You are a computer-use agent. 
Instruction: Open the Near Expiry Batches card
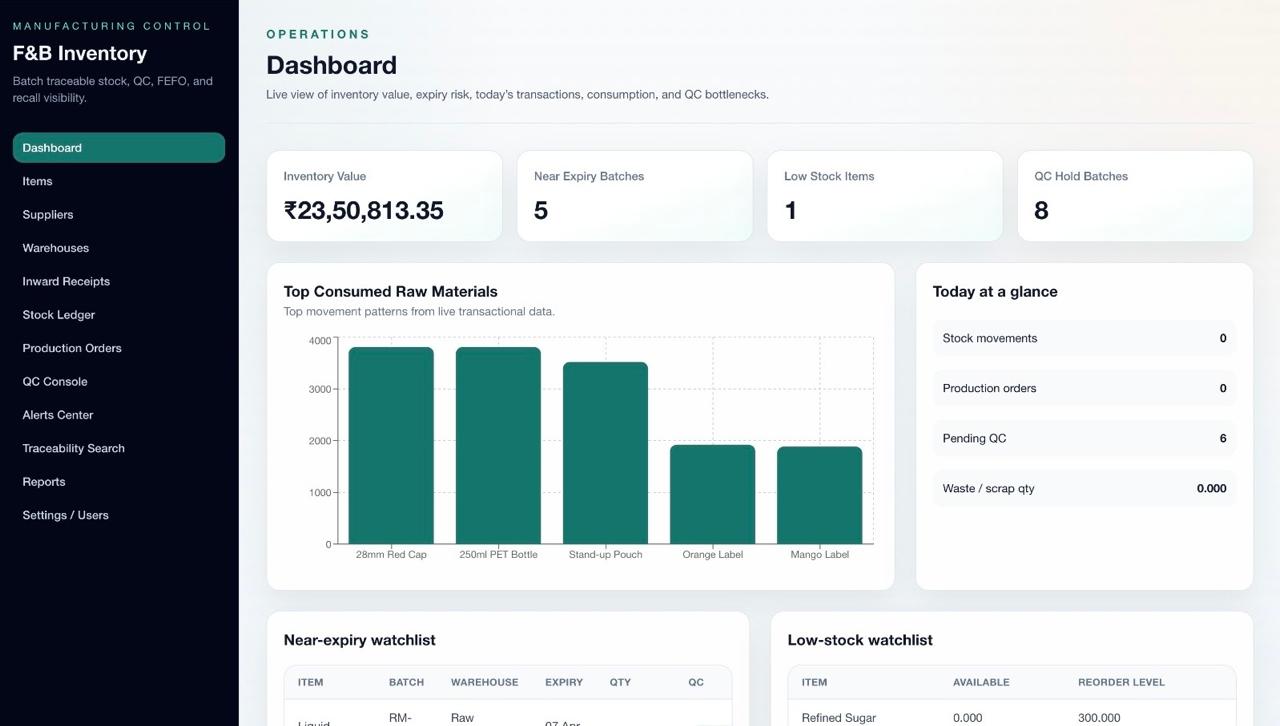(x=634, y=195)
